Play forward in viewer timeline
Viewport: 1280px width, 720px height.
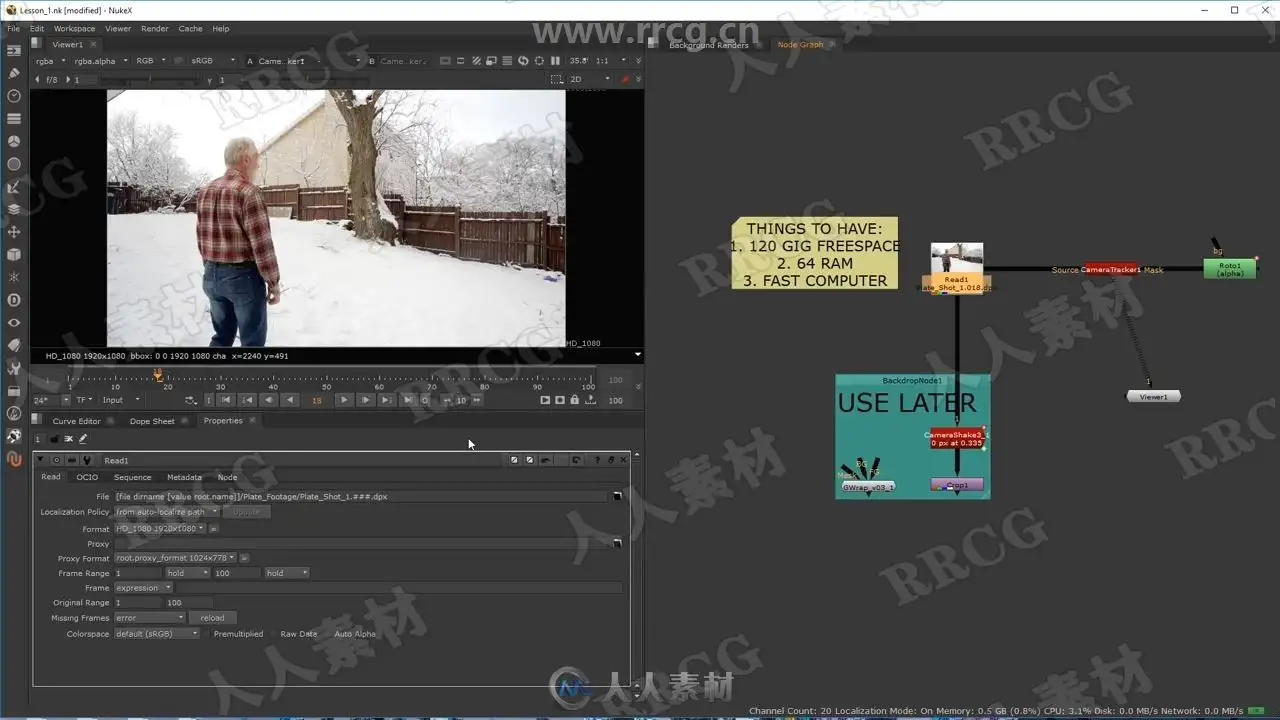click(x=344, y=400)
